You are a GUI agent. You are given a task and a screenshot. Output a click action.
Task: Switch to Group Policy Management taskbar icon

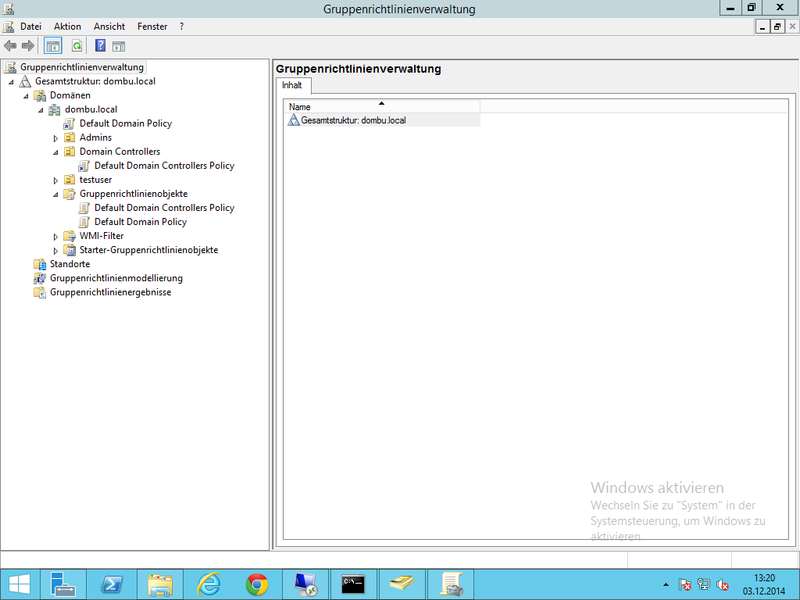click(451, 585)
